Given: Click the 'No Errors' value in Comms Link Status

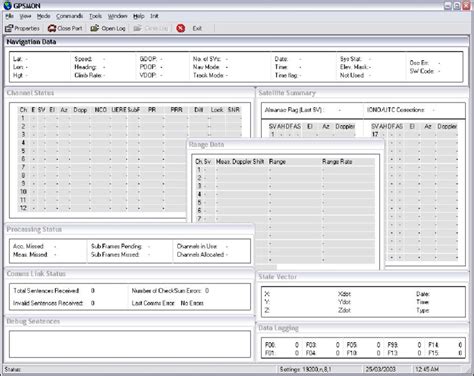Looking at the screenshot, I should tap(192, 303).
